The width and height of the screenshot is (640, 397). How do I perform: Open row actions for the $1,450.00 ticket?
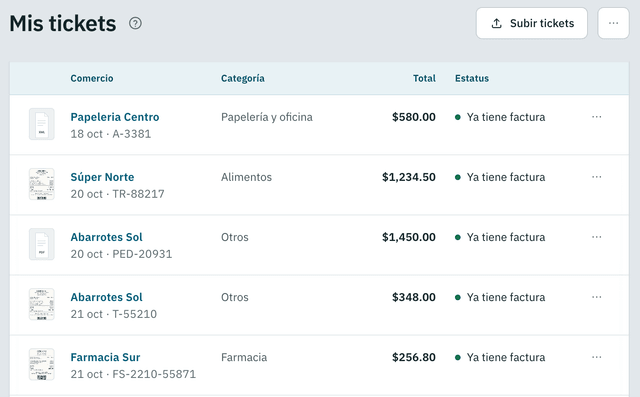[x=596, y=237]
